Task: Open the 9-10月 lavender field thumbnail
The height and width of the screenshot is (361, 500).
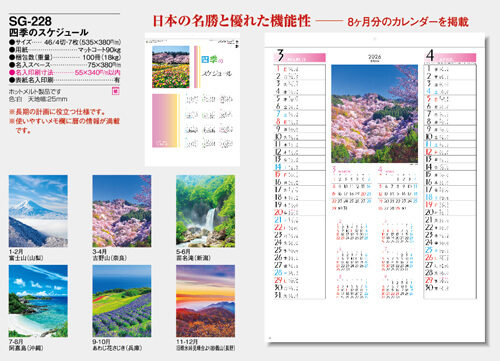Action: [x=122, y=301]
